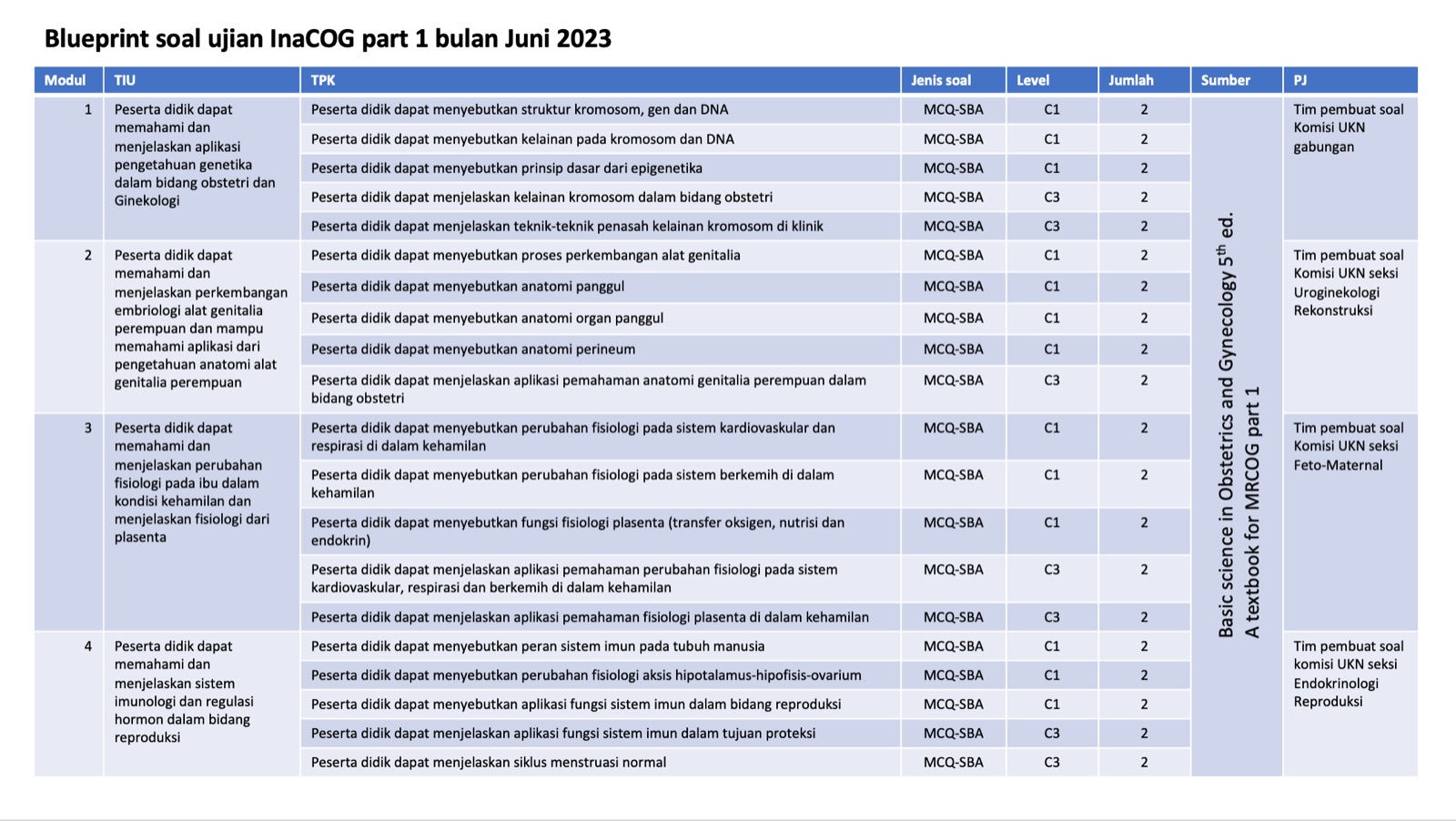The height and width of the screenshot is (821, 1456).
Task: Select the 'aksis hipotalamus-hipofisis-ovarium' row text
Action: point(586,675)
